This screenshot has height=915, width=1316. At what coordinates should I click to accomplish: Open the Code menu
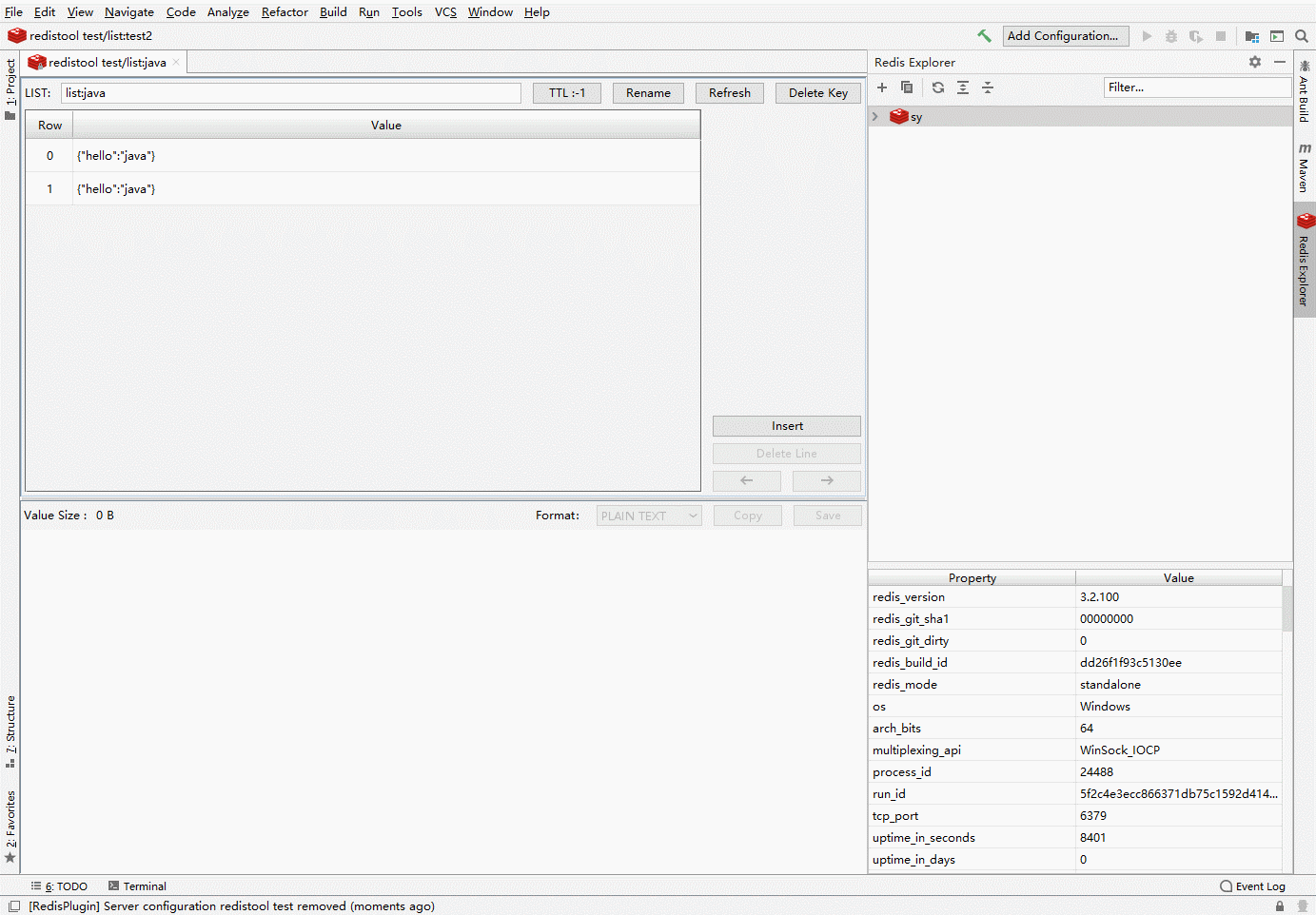pos(181,12)
